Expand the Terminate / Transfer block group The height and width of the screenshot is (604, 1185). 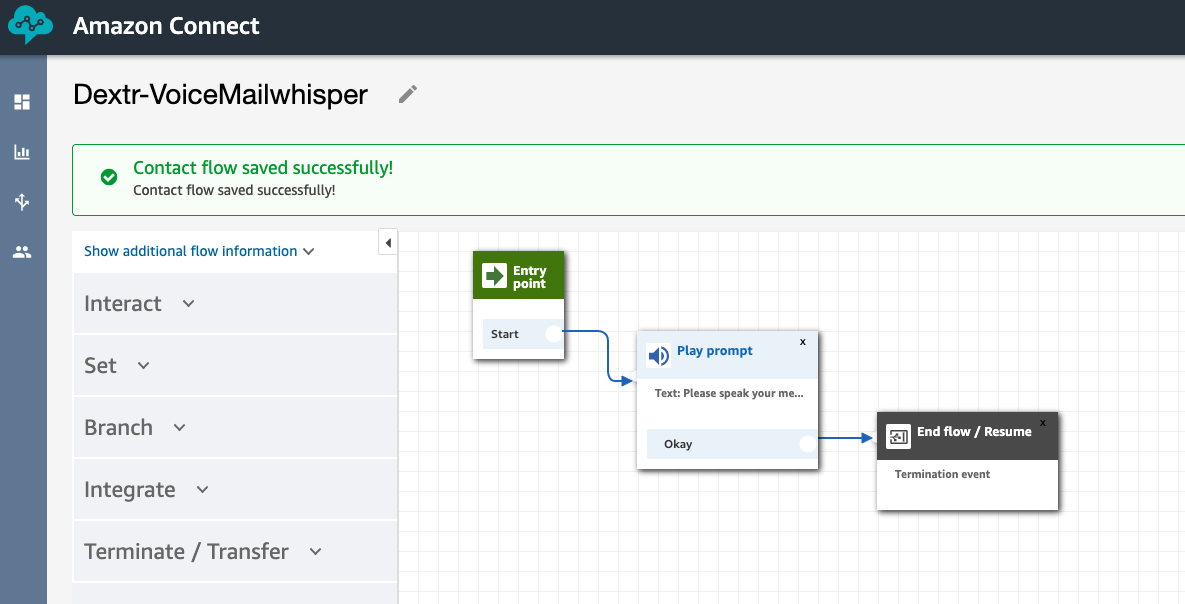coord(235,551)
